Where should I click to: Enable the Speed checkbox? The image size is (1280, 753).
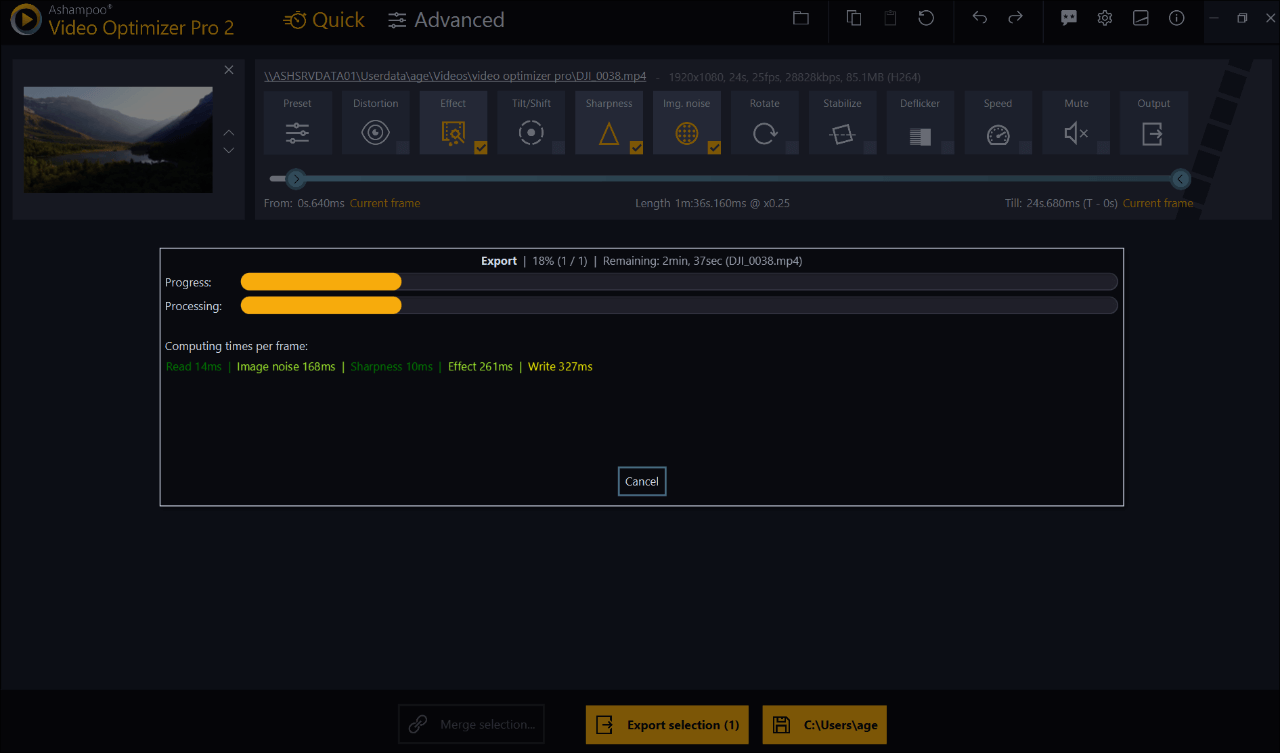1025,148
